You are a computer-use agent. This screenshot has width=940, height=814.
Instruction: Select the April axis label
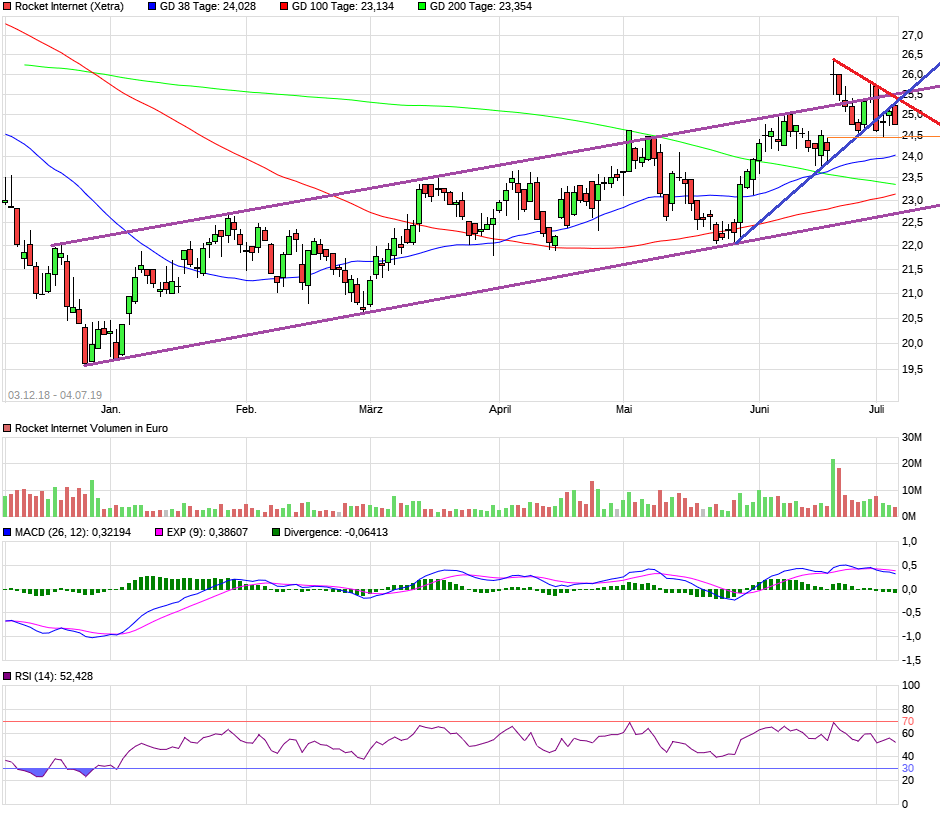point(500,409)
